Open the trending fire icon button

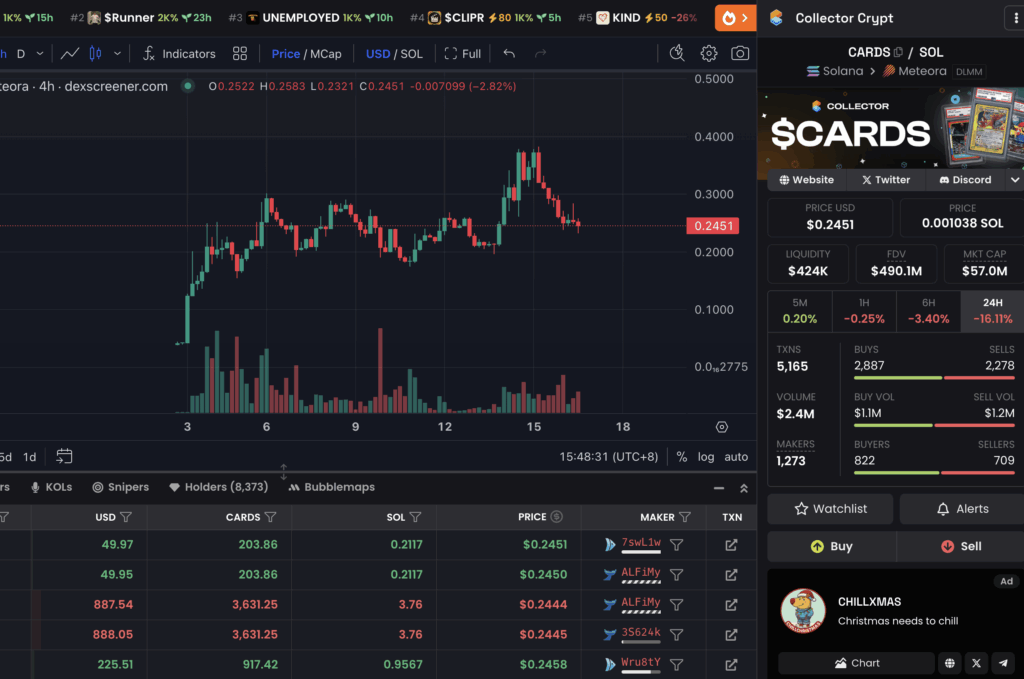735,18
